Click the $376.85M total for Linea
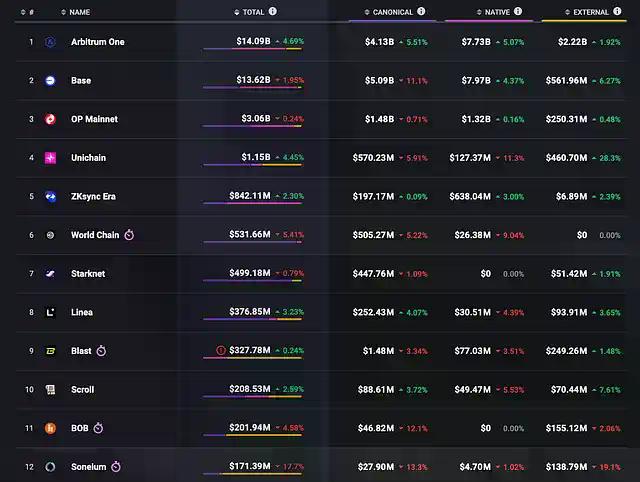The width and height of the screenshot is (640, 482). tap(249, 312)
